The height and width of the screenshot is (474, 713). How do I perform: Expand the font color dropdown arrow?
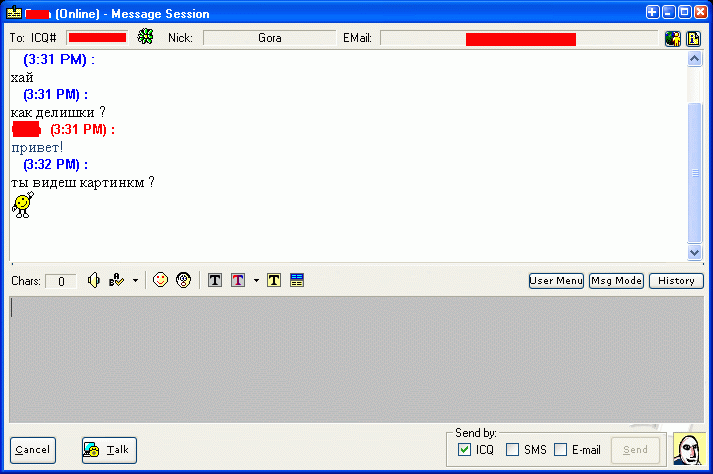256,281
